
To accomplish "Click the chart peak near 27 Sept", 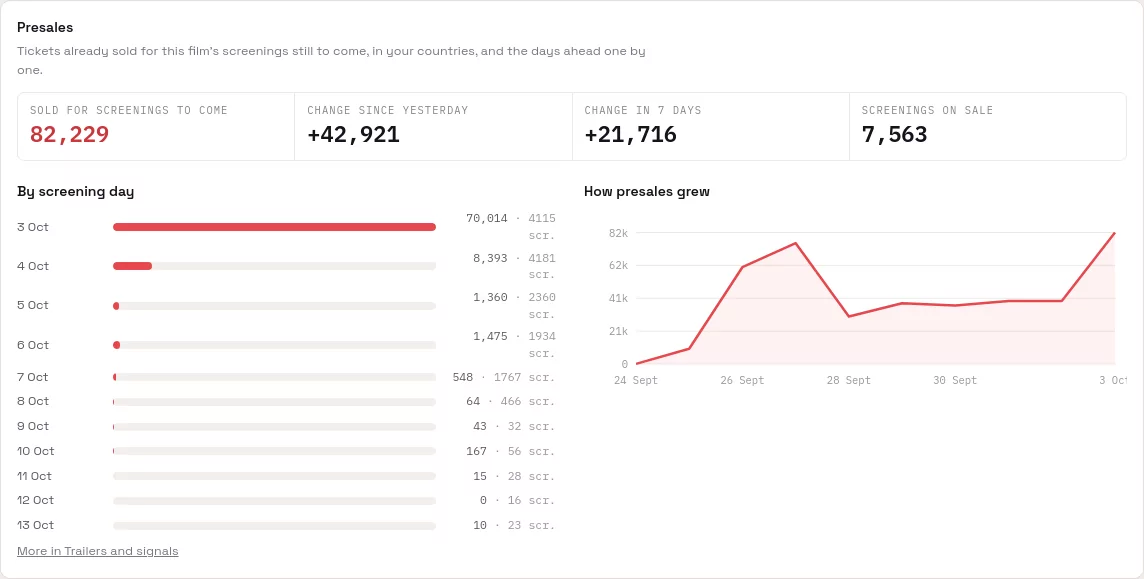I will (795, 243).
